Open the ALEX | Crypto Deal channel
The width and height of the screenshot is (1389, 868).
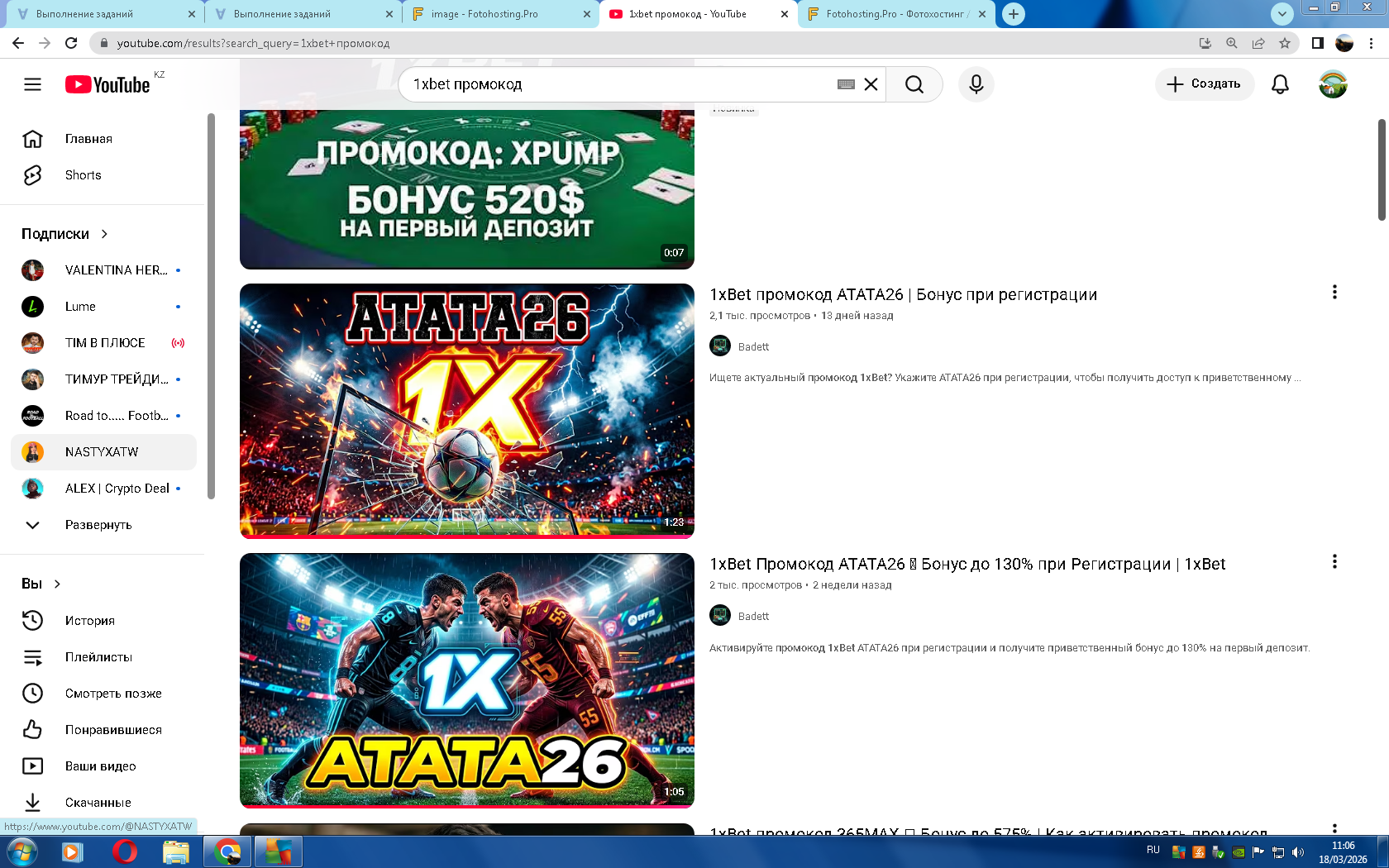point(104,489)
